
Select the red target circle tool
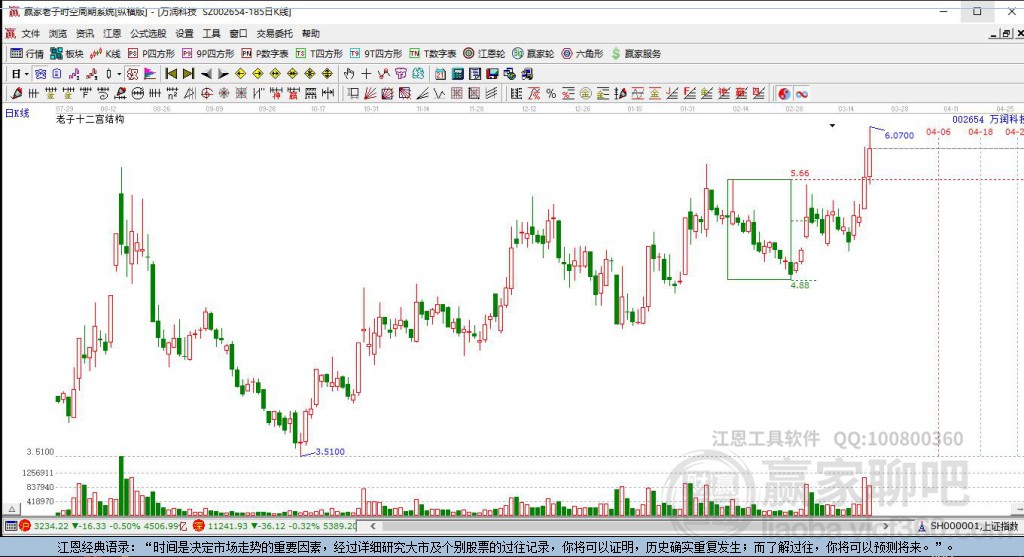(x=206, y=93)
